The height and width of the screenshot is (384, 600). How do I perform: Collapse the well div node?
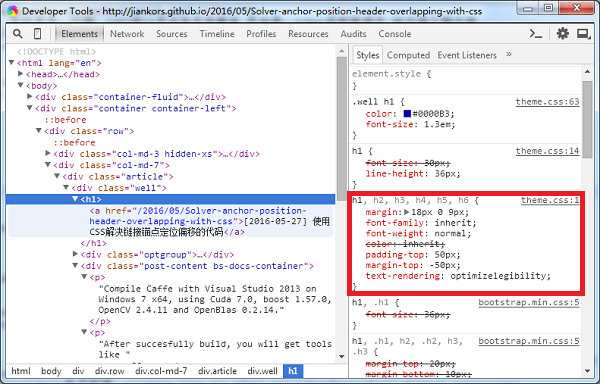click(66, 187)
